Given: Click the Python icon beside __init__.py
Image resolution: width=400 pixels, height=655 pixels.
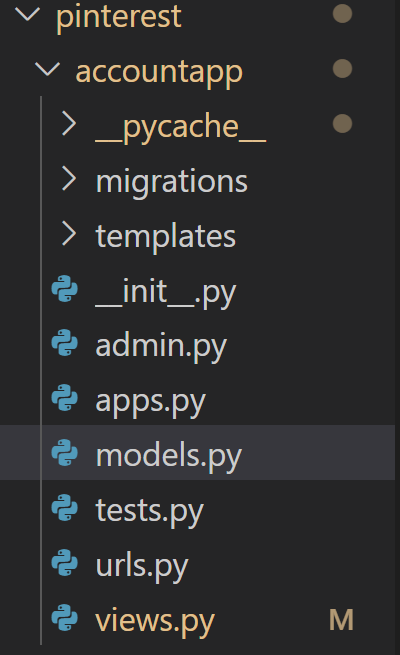Looking at the screenshot, I should click(x=65, y=288).
